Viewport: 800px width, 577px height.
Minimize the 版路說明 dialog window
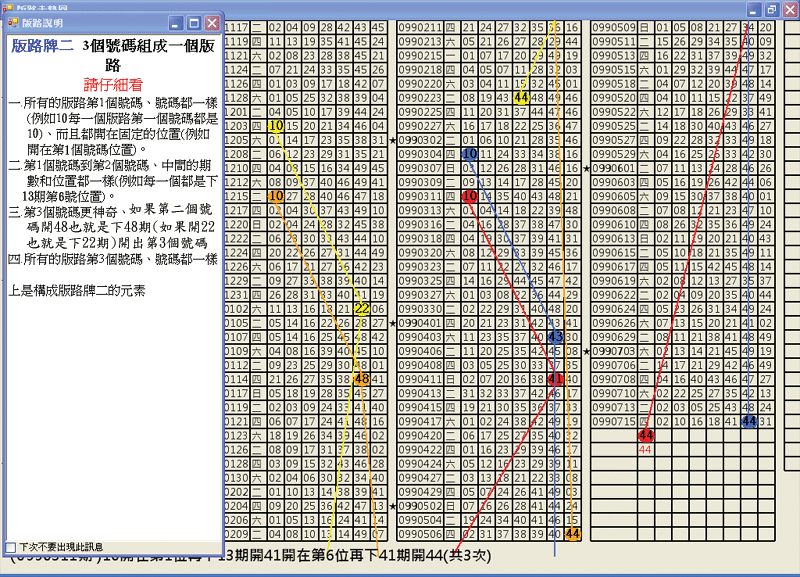[176, 23]
